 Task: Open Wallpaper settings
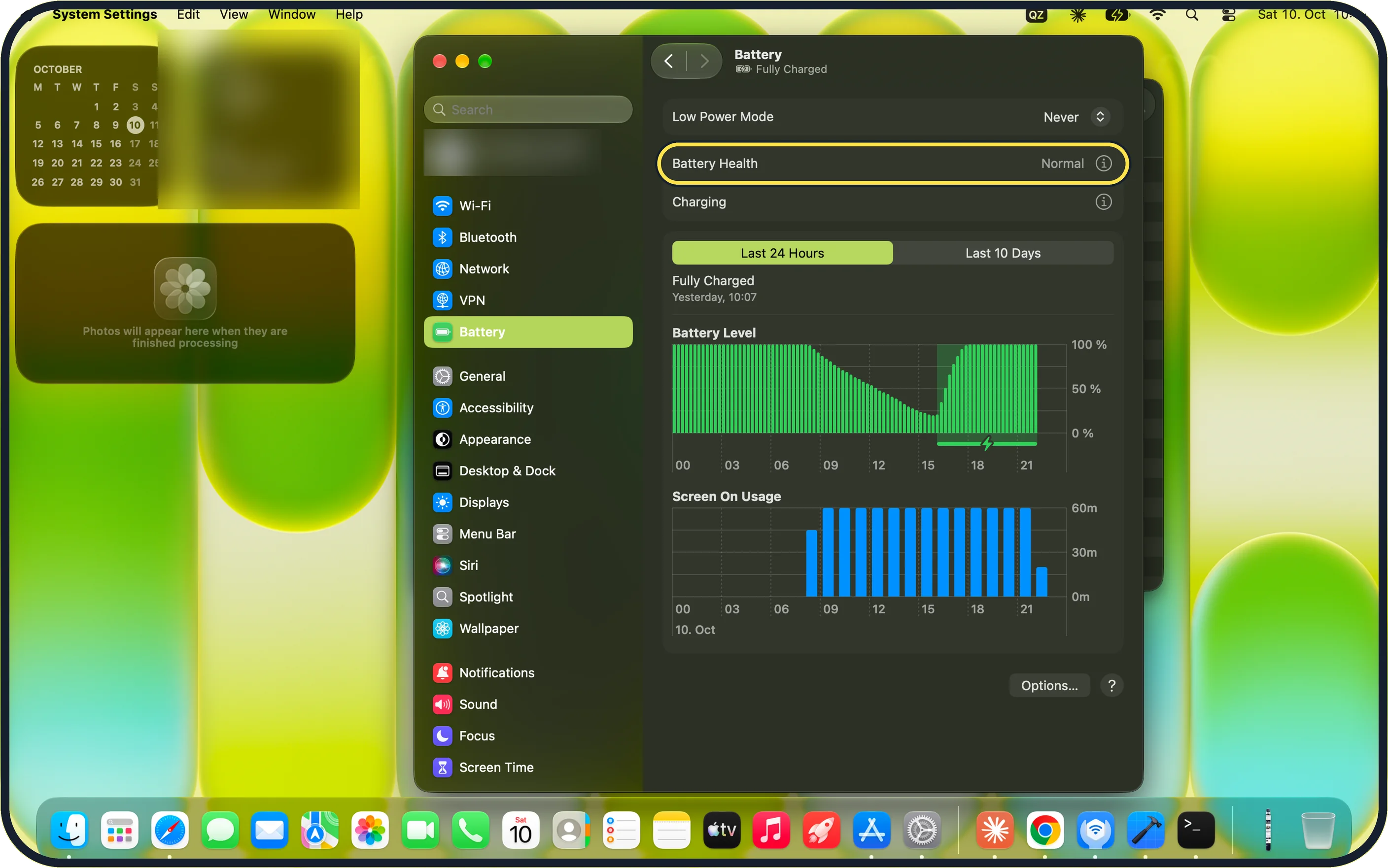pyautogui.click(x=528, y=629)
